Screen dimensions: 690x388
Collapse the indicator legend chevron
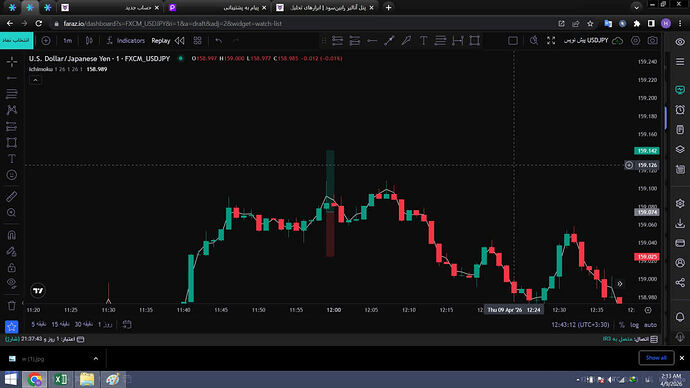tap(36, 80)
